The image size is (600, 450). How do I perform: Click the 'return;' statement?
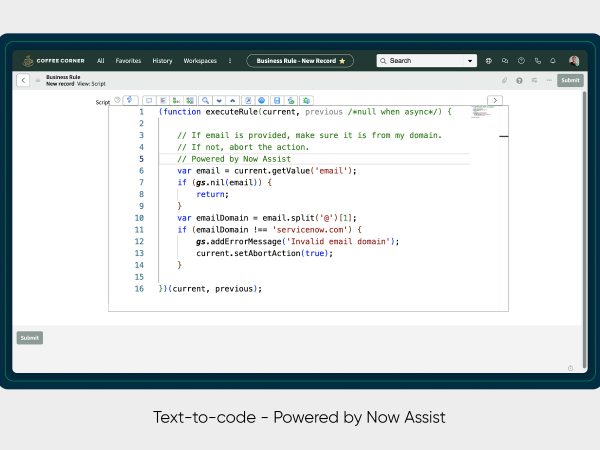click(212, 194)
